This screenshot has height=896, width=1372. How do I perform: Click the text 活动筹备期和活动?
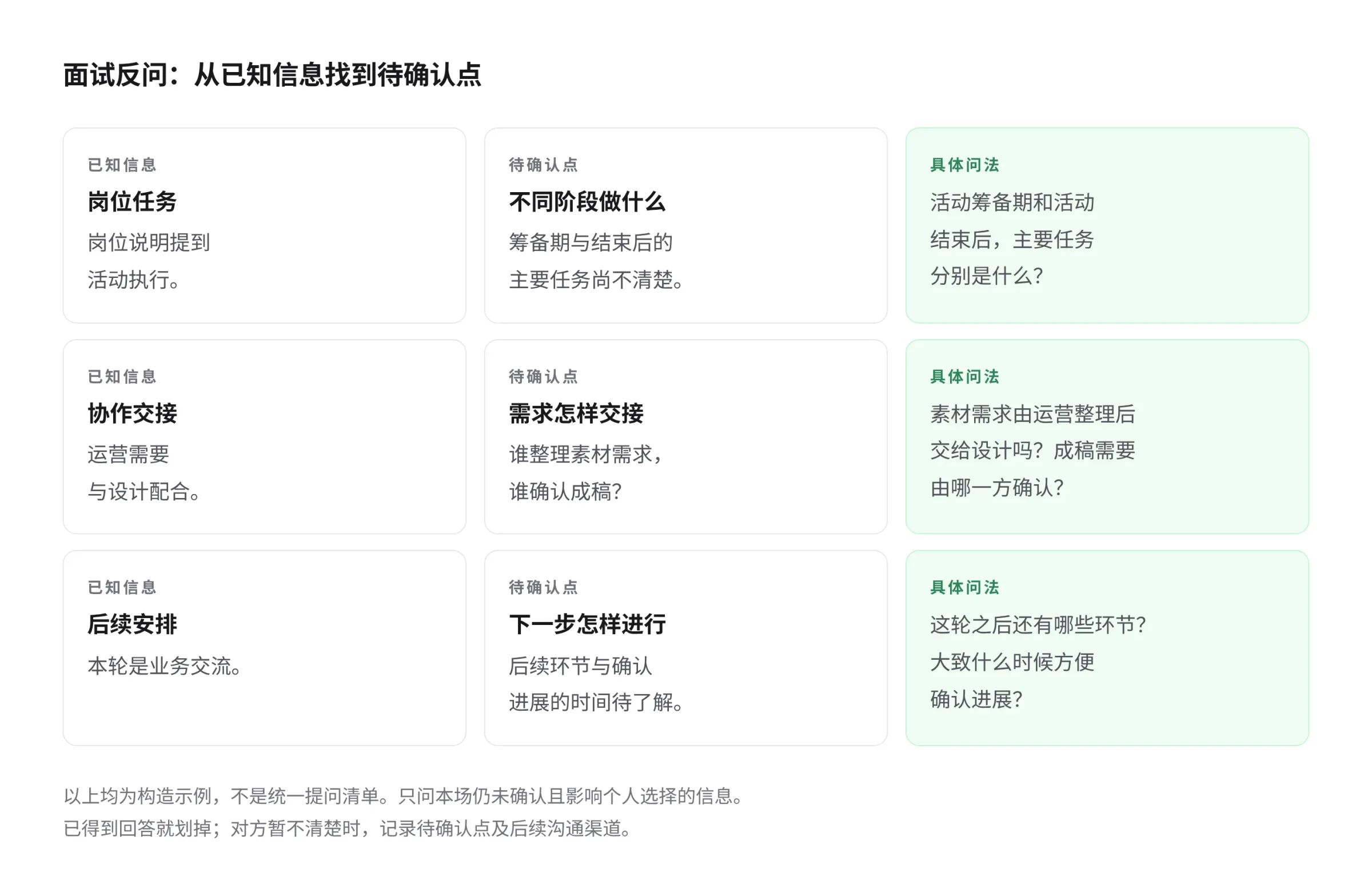click(x=1012, y=202)
